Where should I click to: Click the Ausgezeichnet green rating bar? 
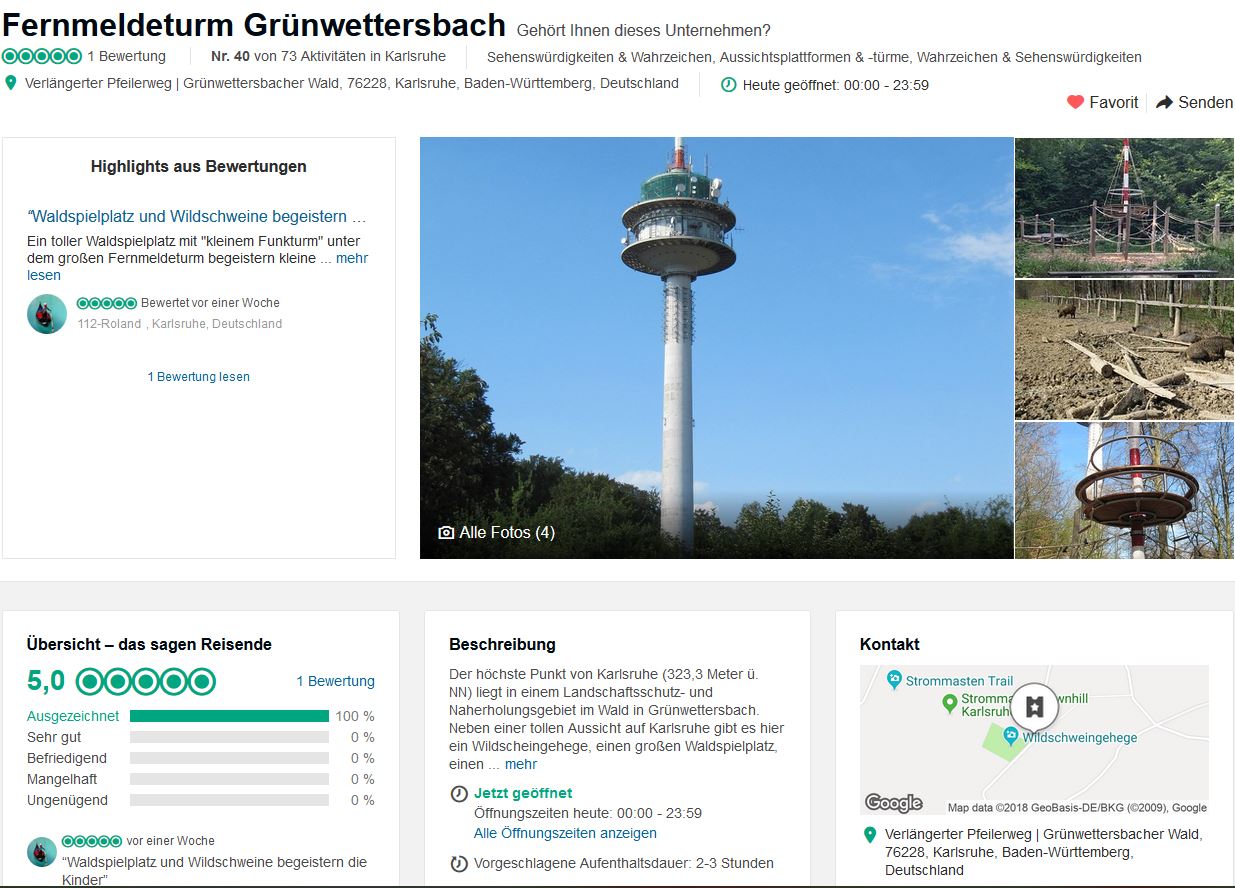[229, 716]
